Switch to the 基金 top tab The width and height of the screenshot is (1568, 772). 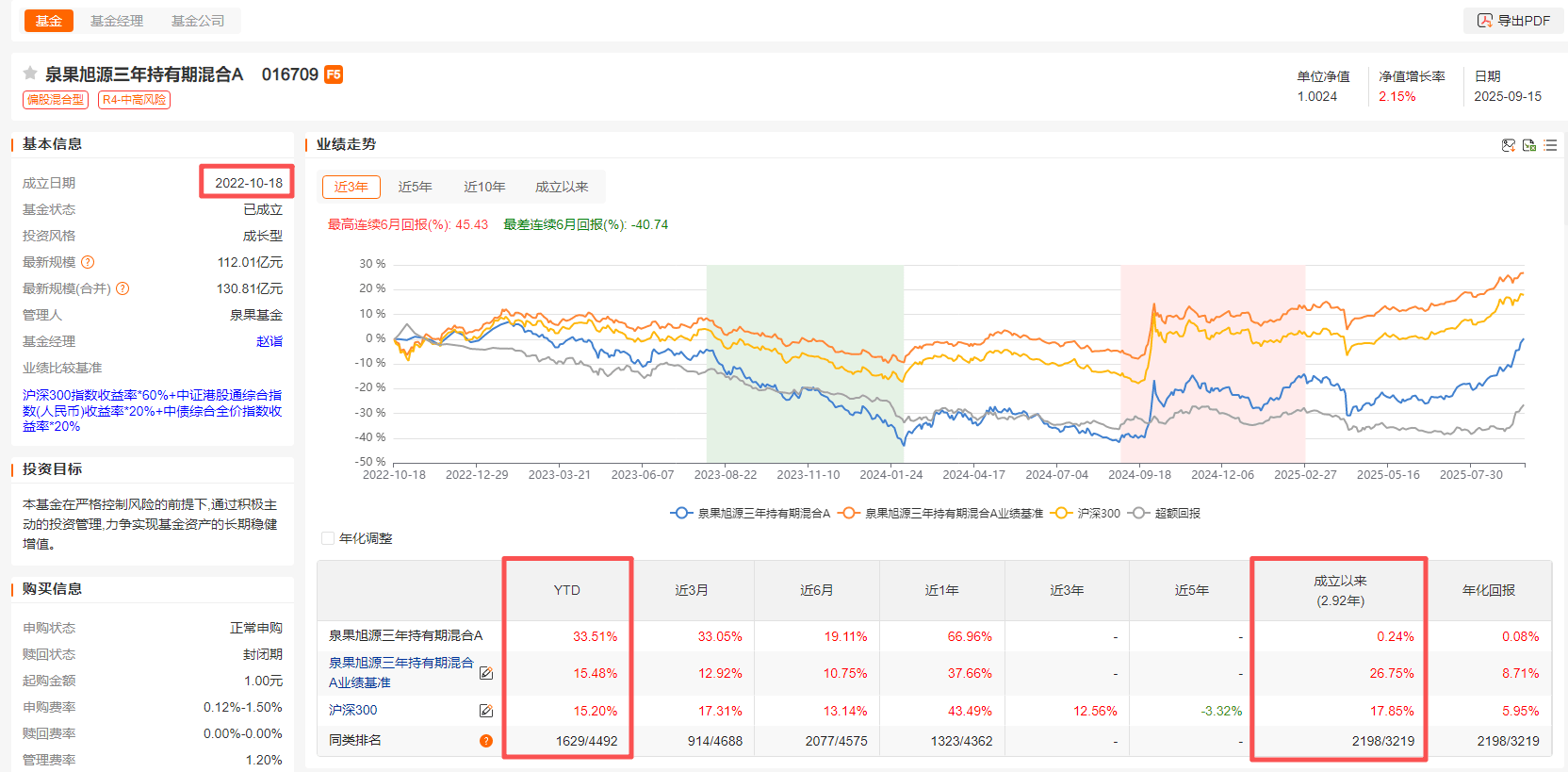(49, 21)
